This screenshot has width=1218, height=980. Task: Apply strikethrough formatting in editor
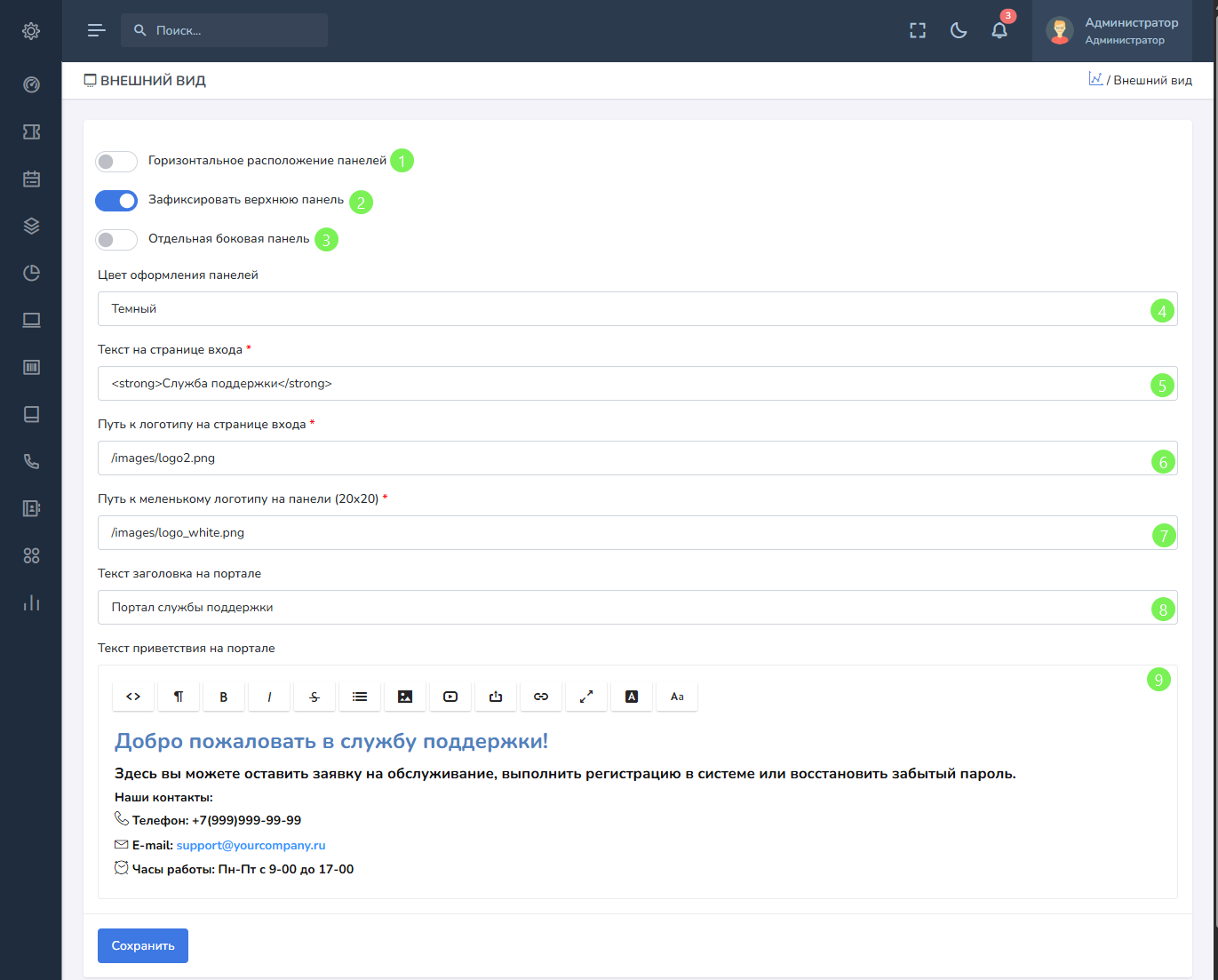[314, 697]
